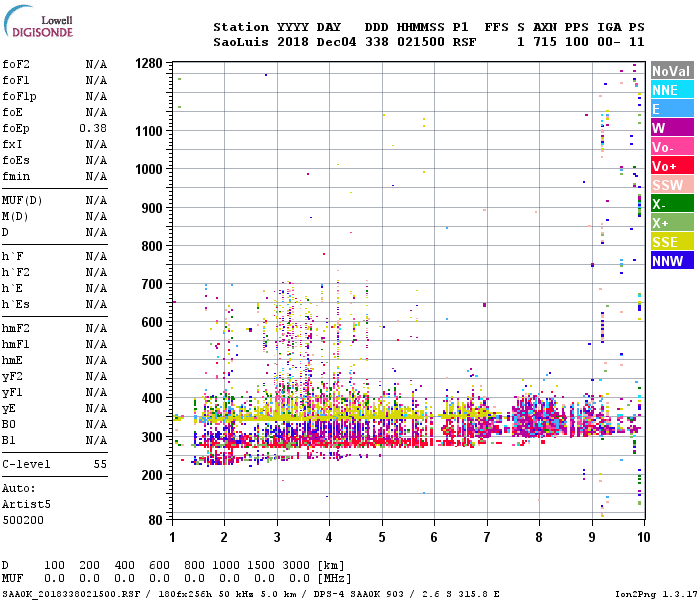Viewport: 700px width, 600px height.
Task: Click the 300 km y-axis label
Action: (x=152, y=437)
